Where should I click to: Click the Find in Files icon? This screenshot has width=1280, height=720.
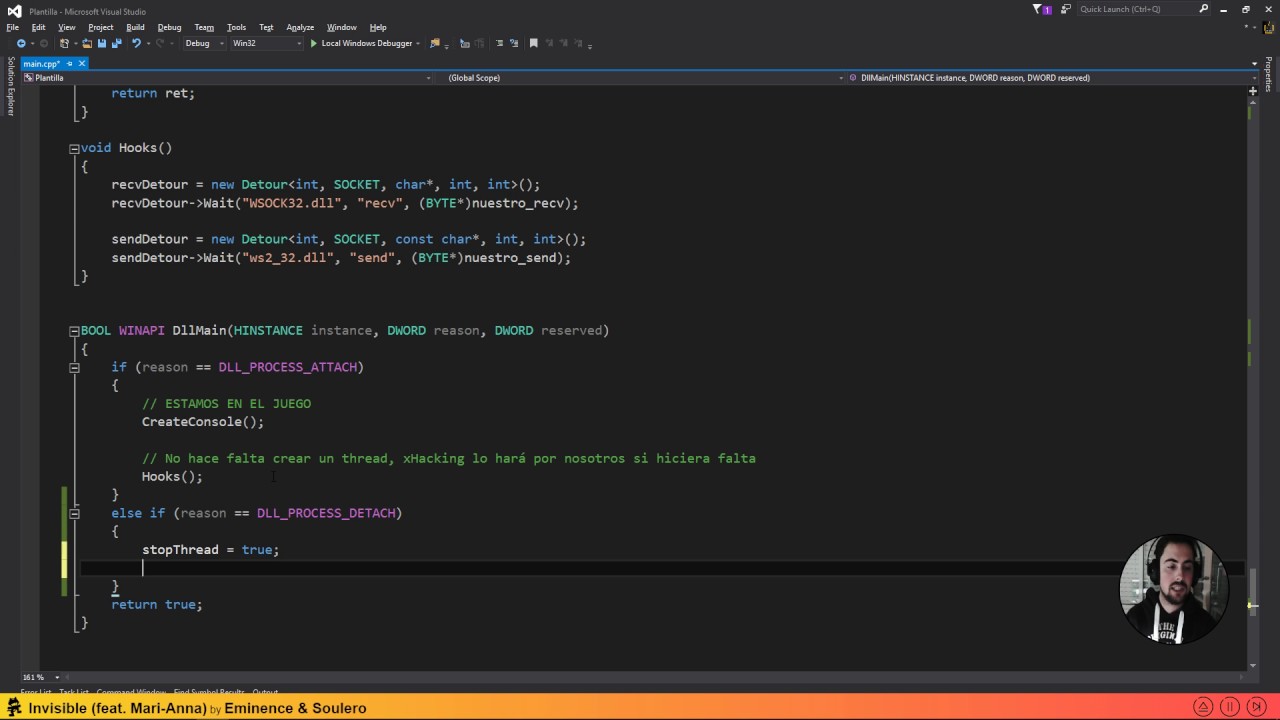click(434, 43)
